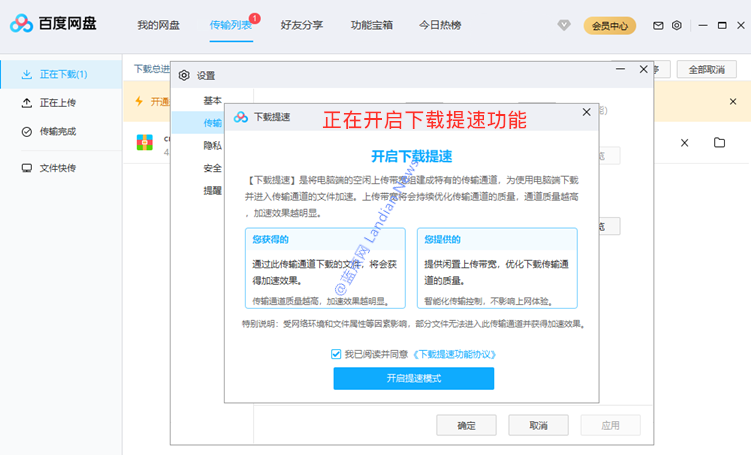This screenshot has height=455, width=751.
Task: Open the settings icon in the title bar
Action: pos(676,25)
